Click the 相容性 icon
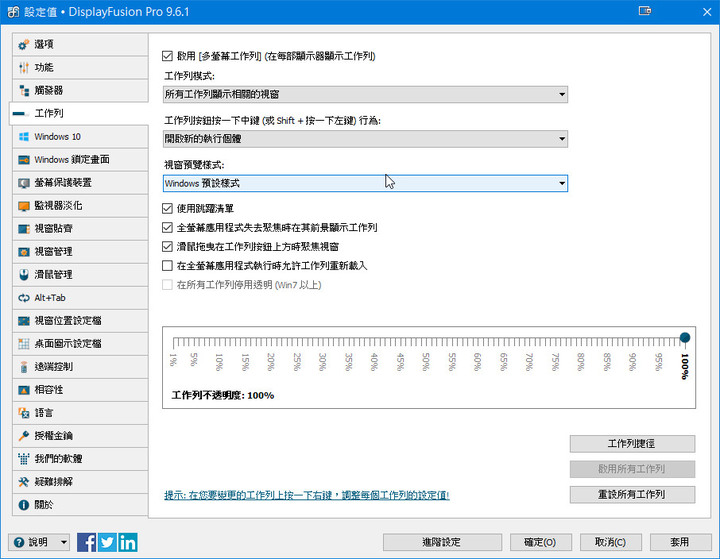 coord(23,390)
